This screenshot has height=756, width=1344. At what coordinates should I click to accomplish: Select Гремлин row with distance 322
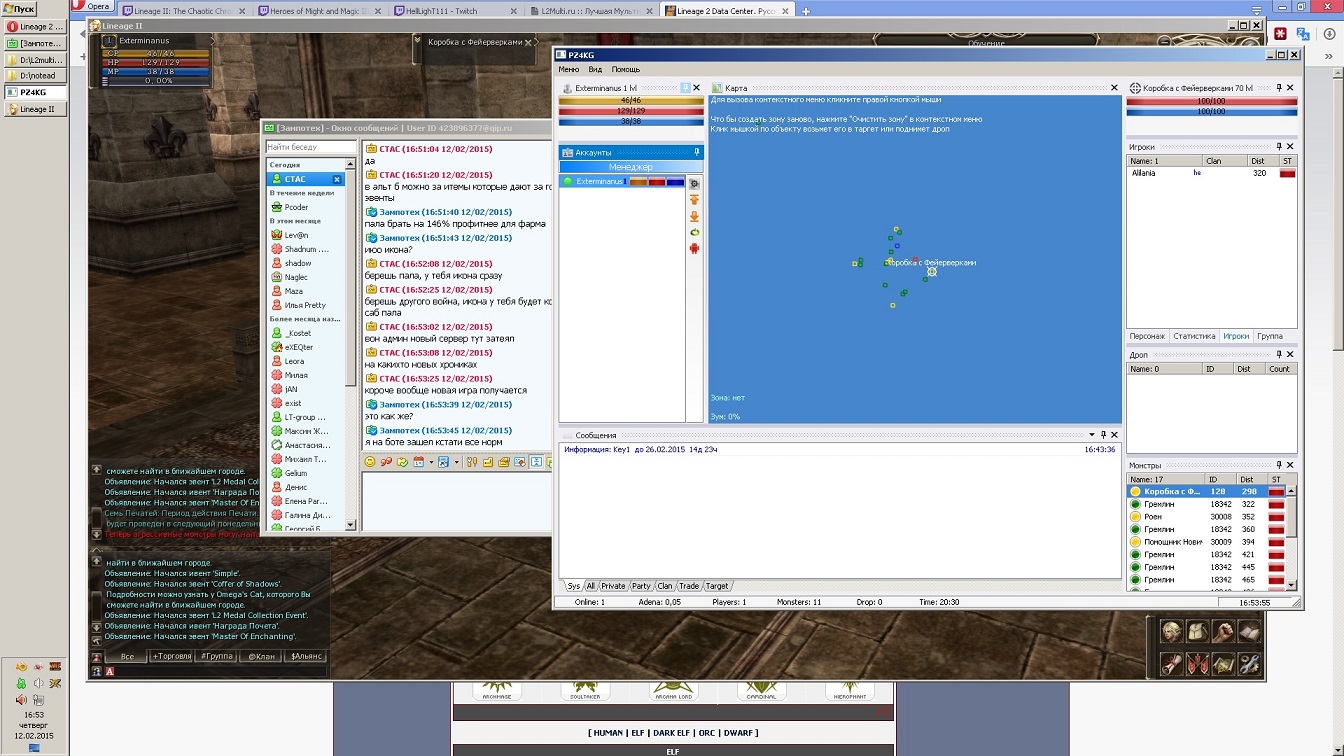tap(1205, 504)
